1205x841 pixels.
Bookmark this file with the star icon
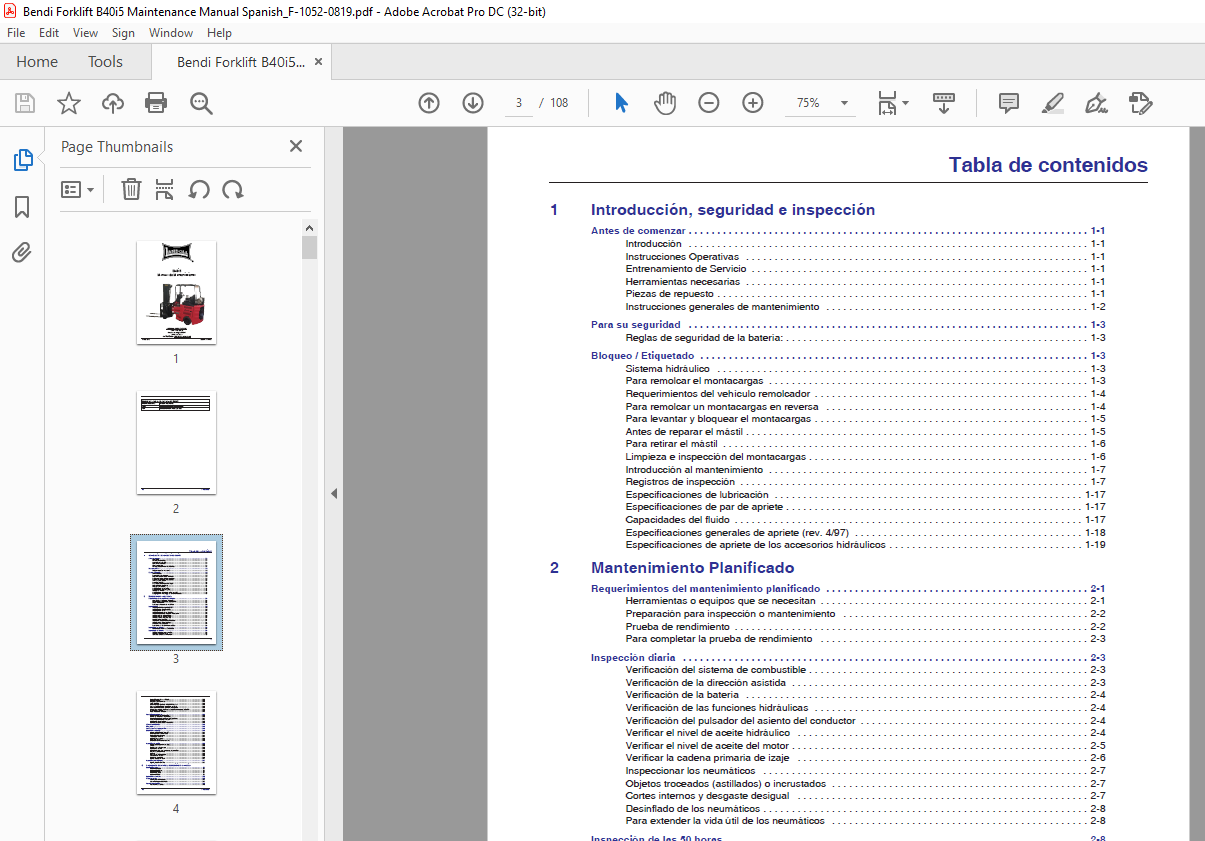coord(69,103)
